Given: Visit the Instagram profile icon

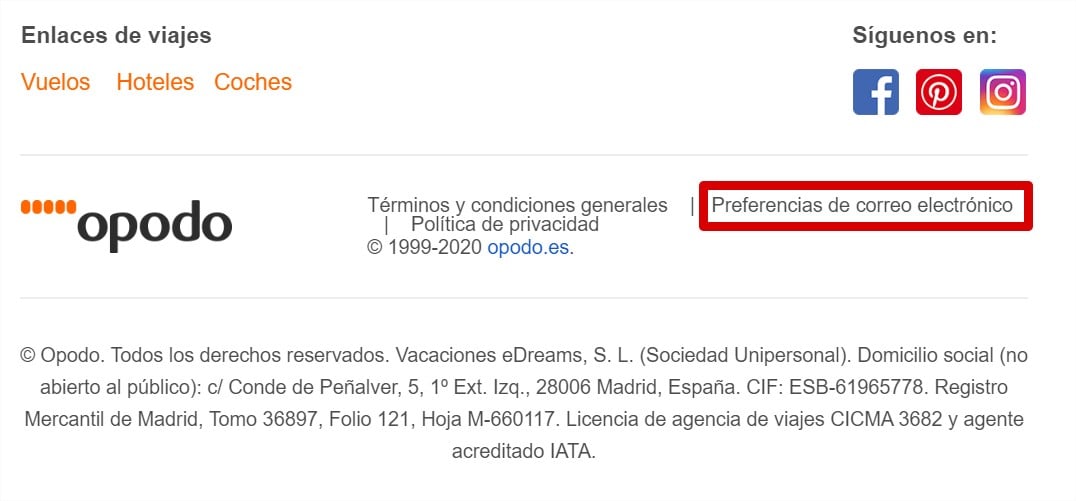Looking at the screenshot, I should (1002, 92).
